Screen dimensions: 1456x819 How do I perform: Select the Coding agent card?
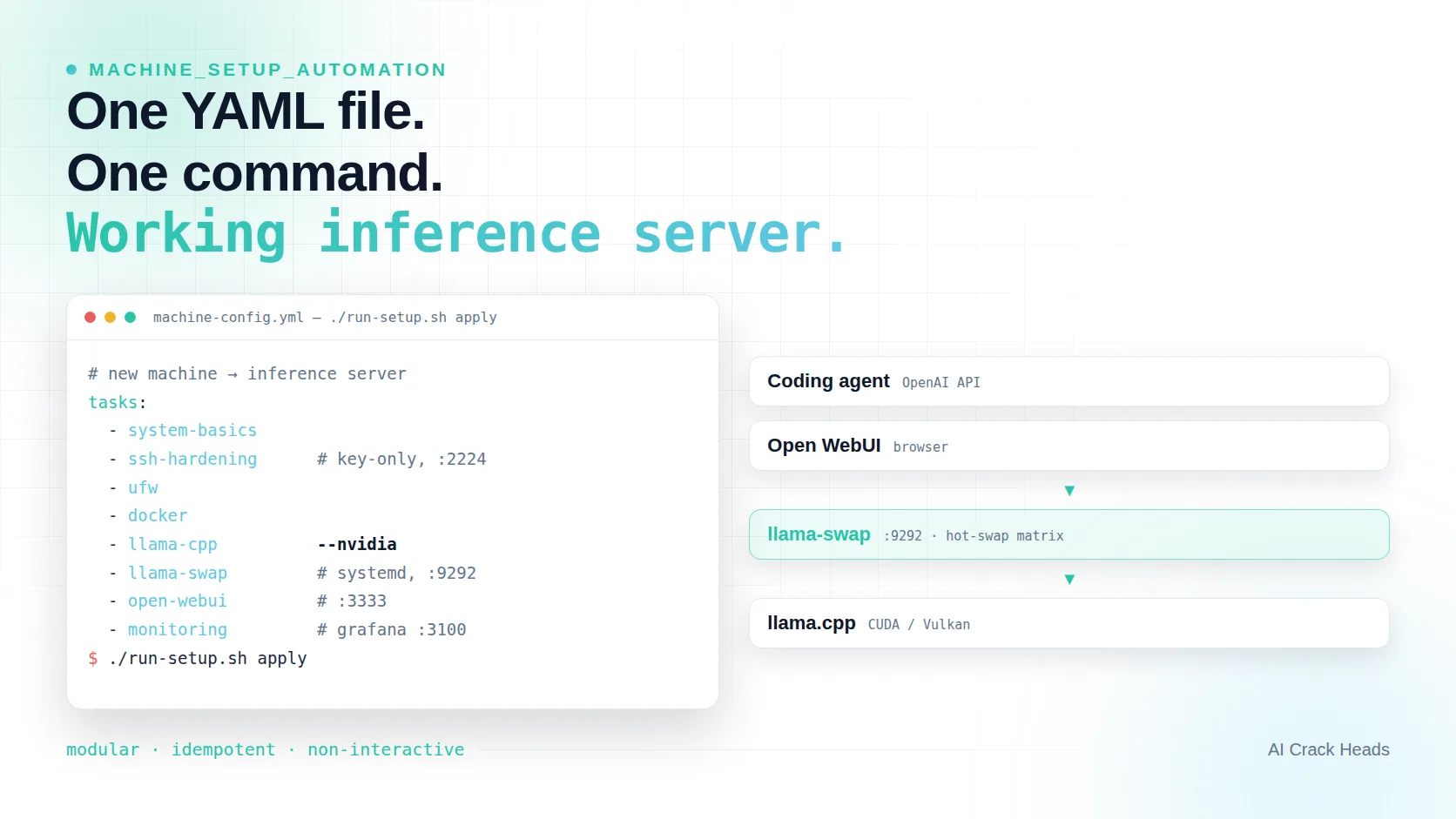click(x=1068, y=381)
